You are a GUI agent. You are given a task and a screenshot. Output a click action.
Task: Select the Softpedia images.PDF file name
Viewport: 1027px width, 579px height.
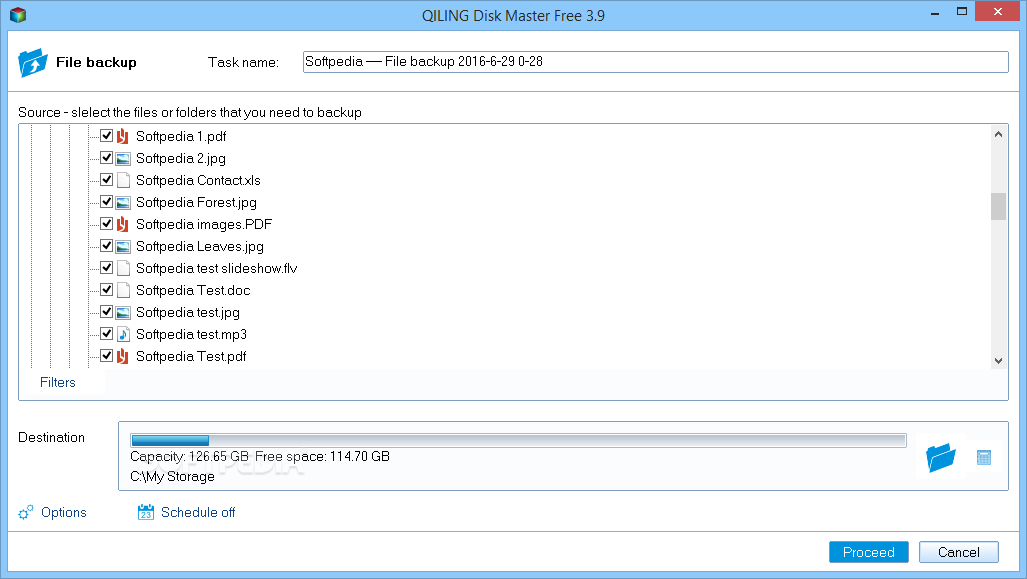pyautogui.click(x=204, y=224)
